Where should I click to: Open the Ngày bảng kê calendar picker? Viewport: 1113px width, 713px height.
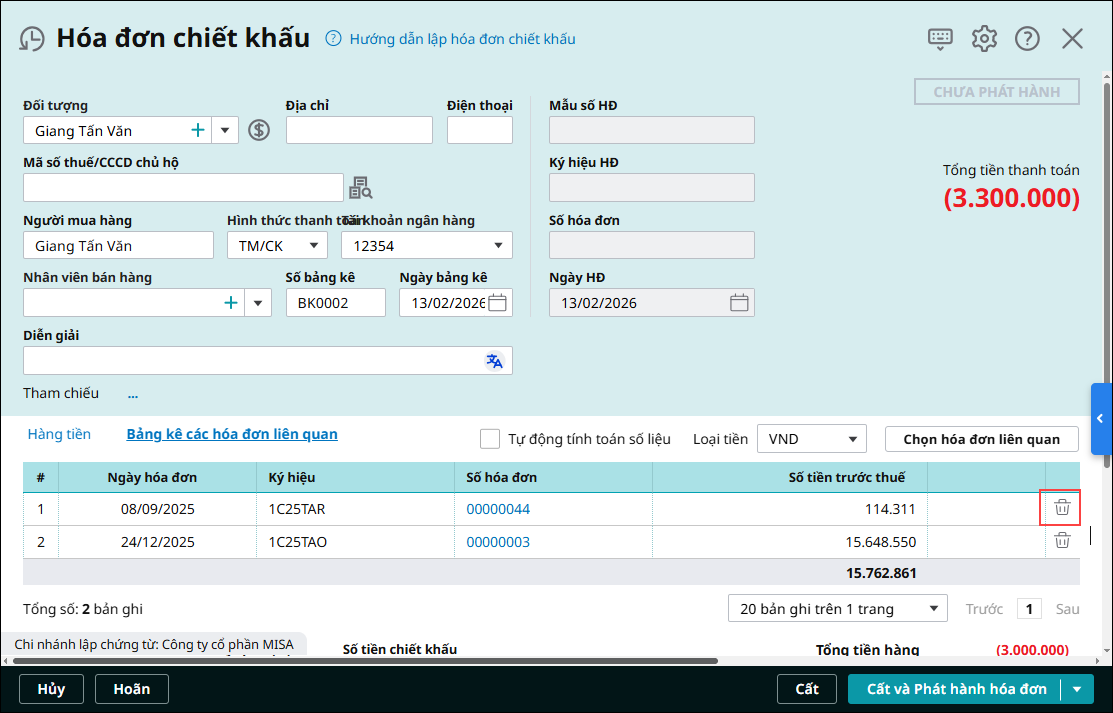497,303
